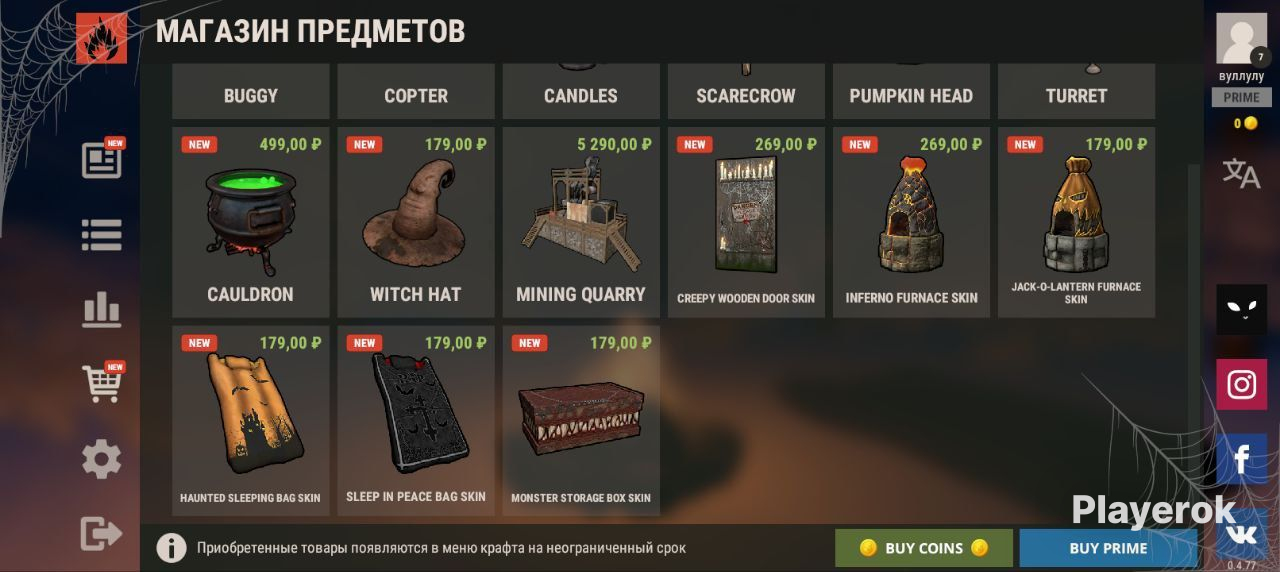Click the BUY PRIME button
The height and width of the screenshot is (572, 1280).
(x=1108, y=548)
